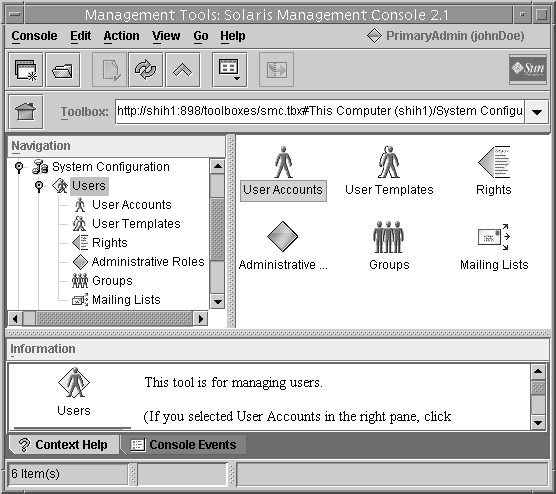Image resolution: width=556 pixels, height=494 pixels.
Task: Click Administrative Roles diamond tree icon
Action: tap(80, 262)
